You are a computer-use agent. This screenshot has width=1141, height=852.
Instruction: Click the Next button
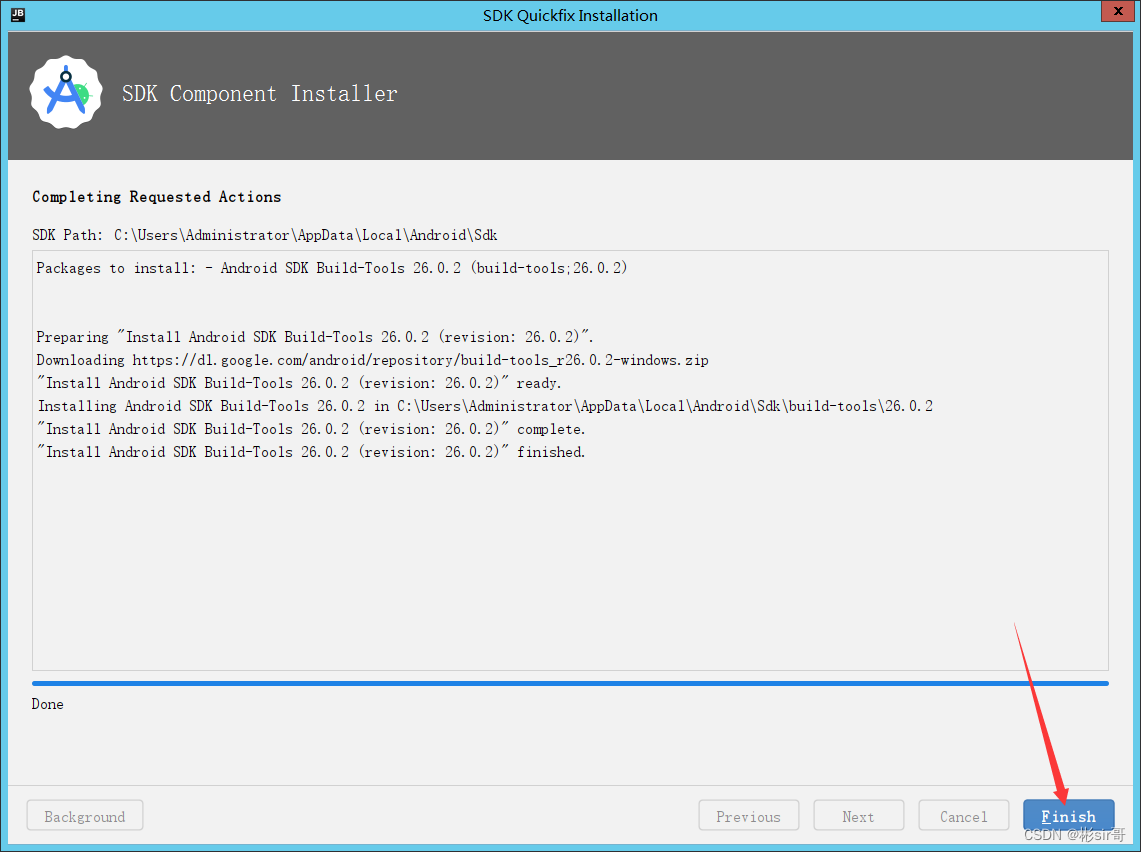859,816
